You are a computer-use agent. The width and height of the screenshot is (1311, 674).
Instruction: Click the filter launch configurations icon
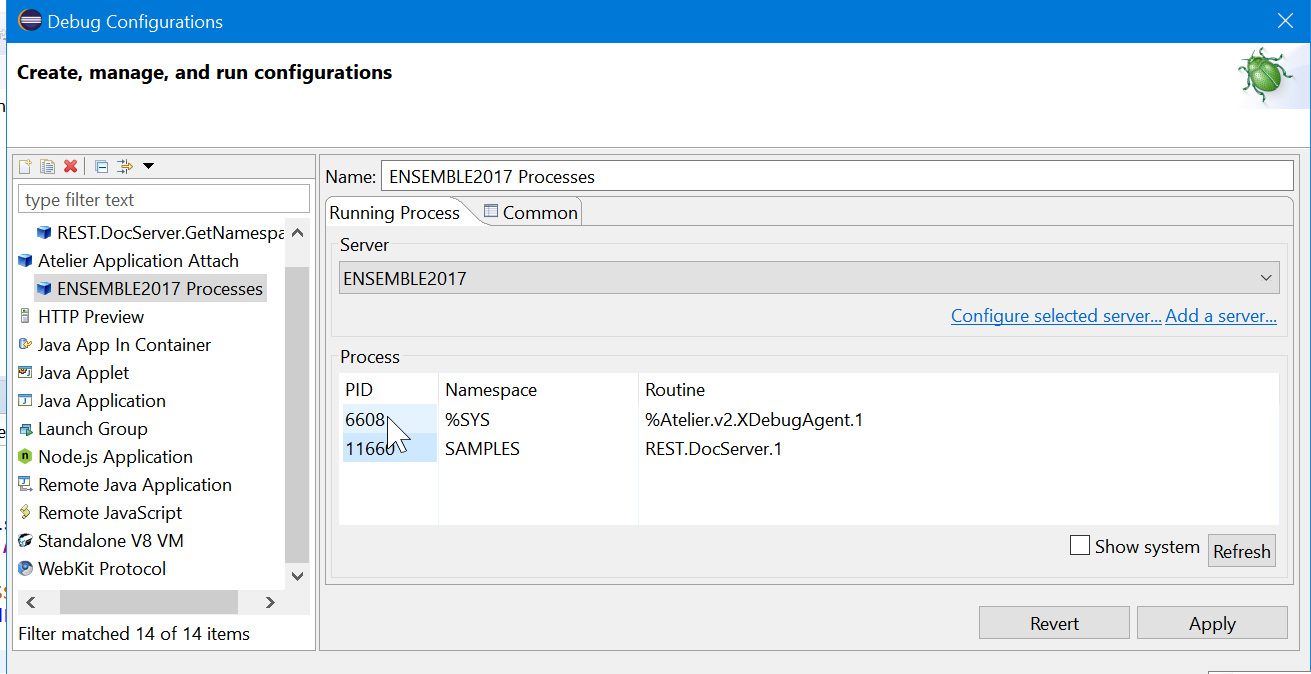125,166
